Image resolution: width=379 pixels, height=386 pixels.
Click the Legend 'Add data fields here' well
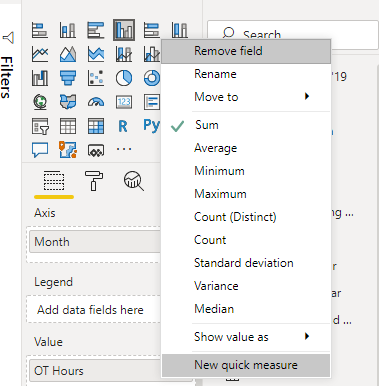tap(94, 310)
